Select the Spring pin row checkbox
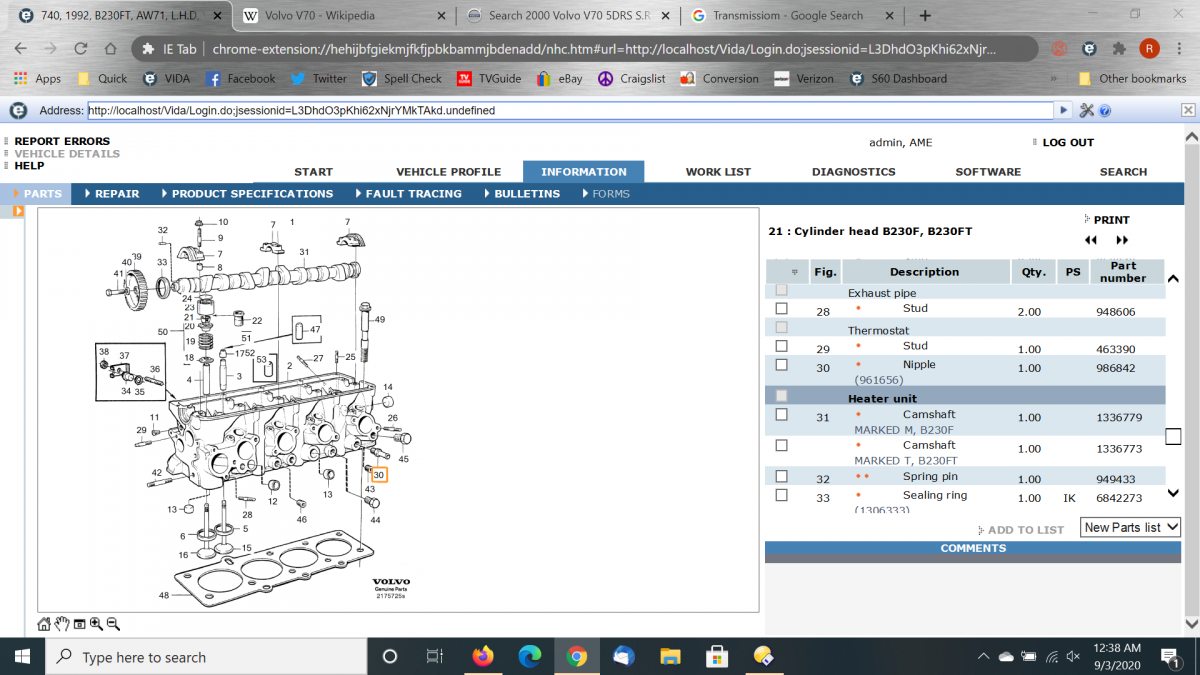 tap(782, 477)
